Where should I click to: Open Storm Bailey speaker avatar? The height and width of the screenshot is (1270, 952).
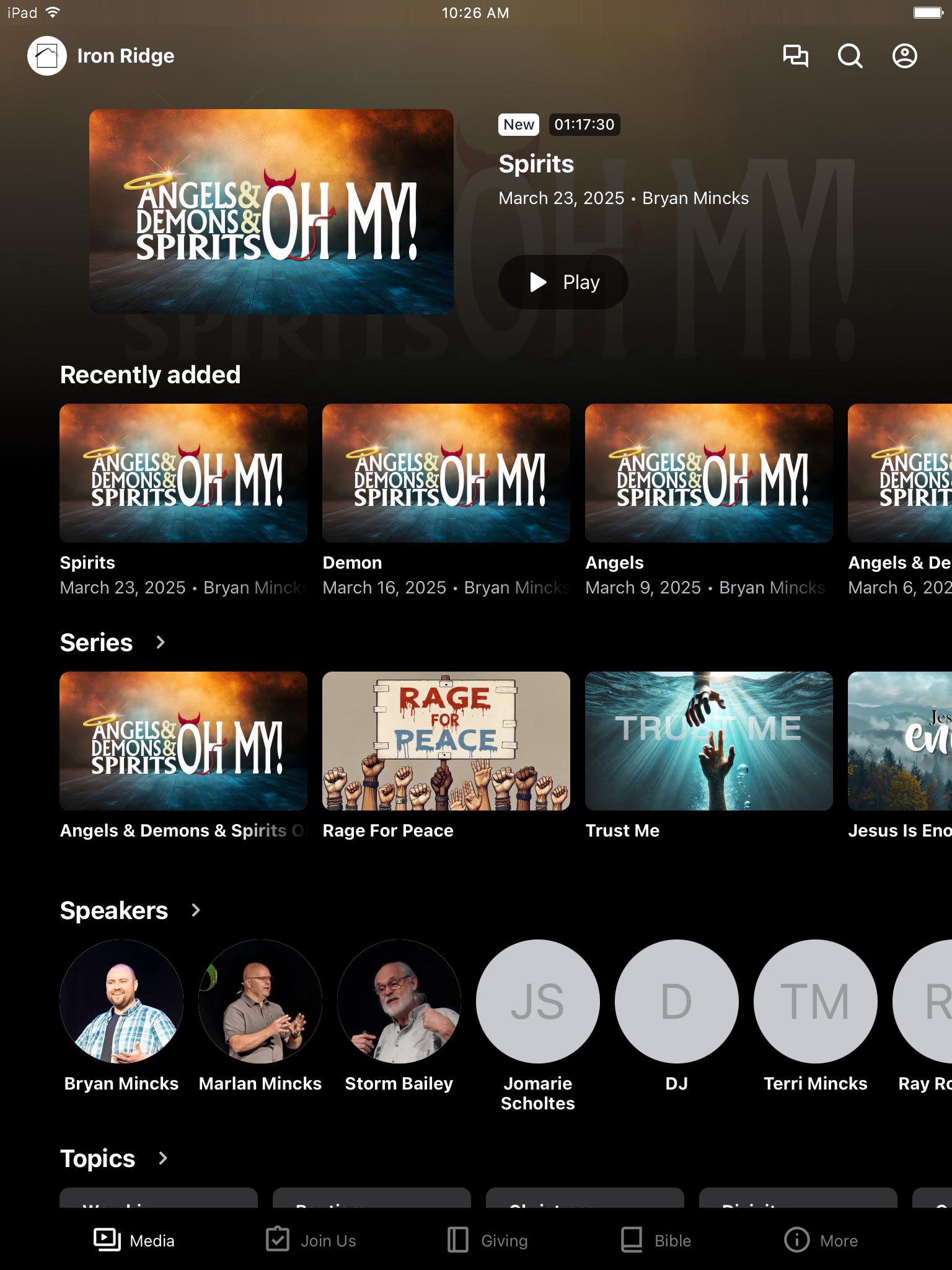pos(399,1001)
